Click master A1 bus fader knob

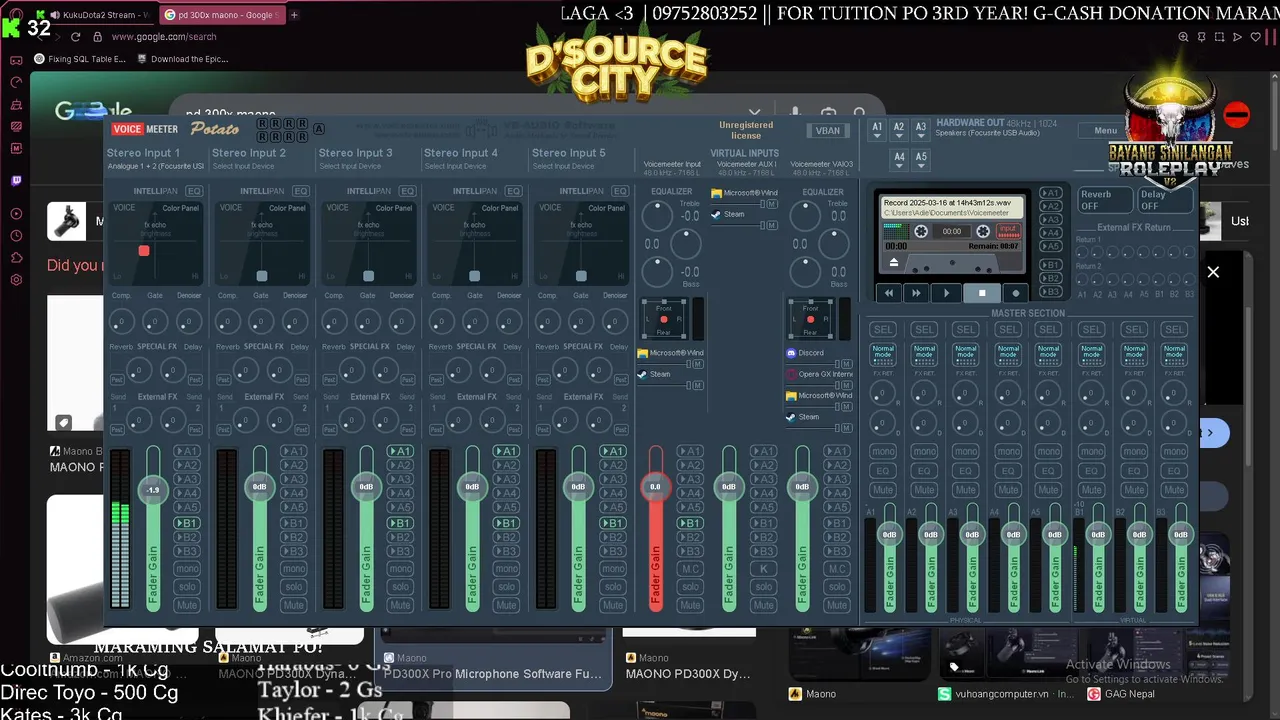[x=889, y=535]
